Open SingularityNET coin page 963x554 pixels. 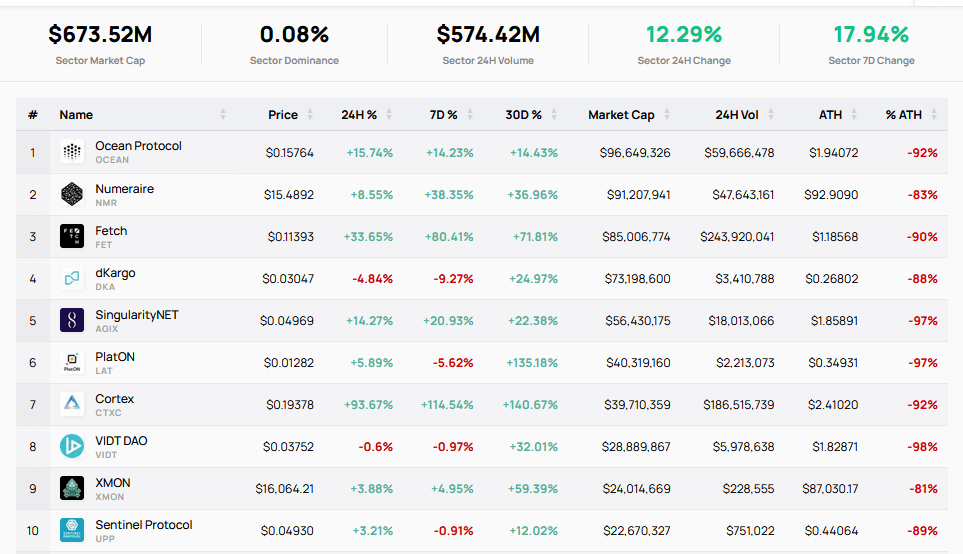tap(136, 315)
